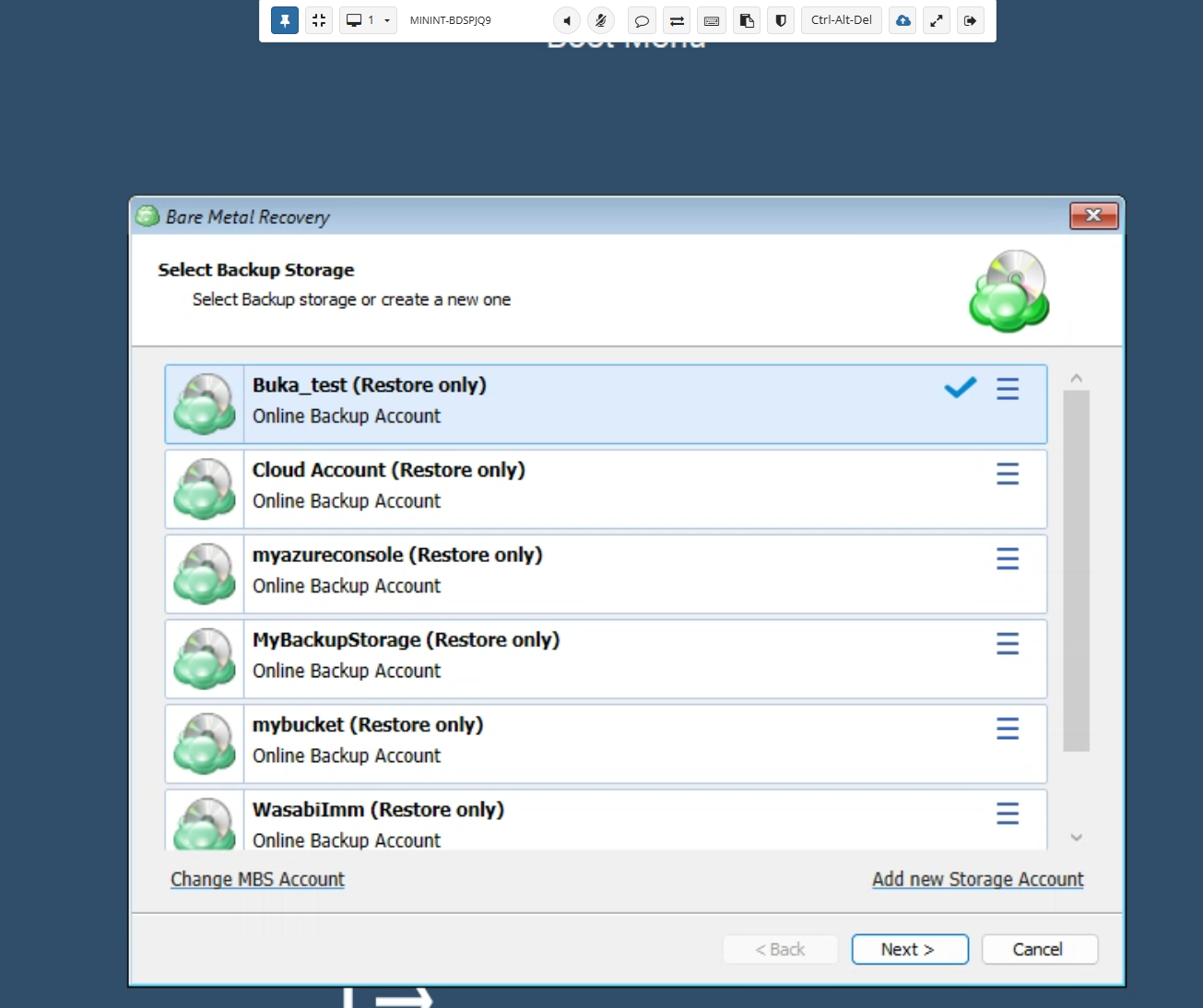
Task: Click the Bare Metal Recovery title bar icon
Action: pyautogui.click(x=147, y=217)
